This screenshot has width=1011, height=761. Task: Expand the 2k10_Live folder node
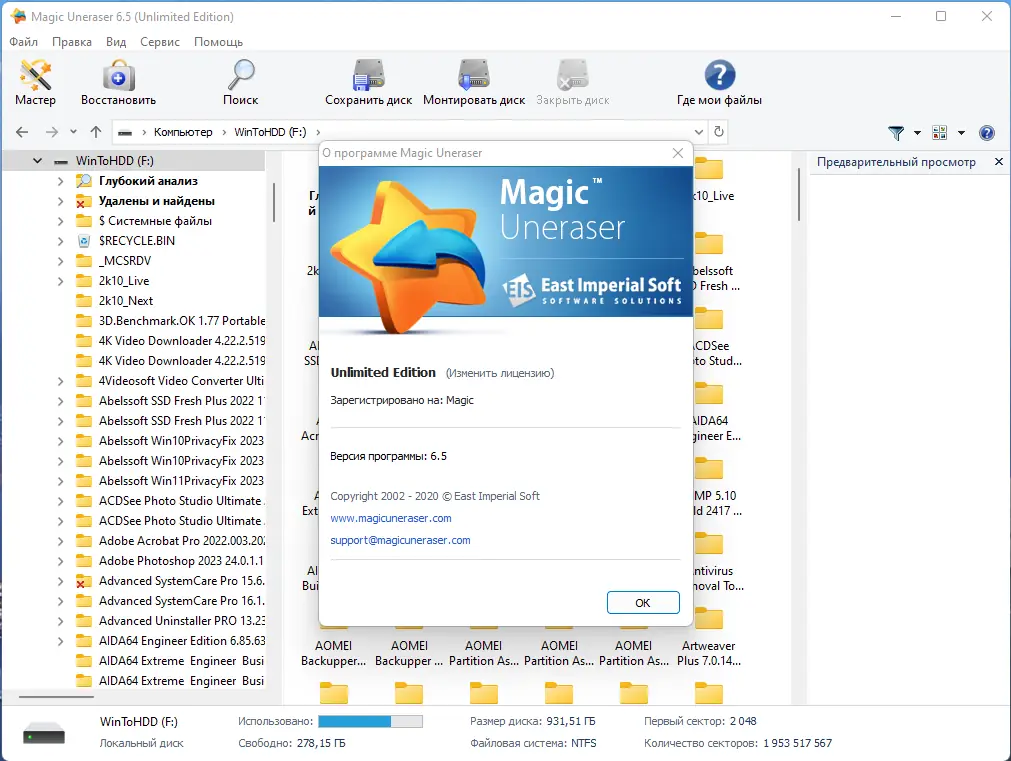(60, 281)
